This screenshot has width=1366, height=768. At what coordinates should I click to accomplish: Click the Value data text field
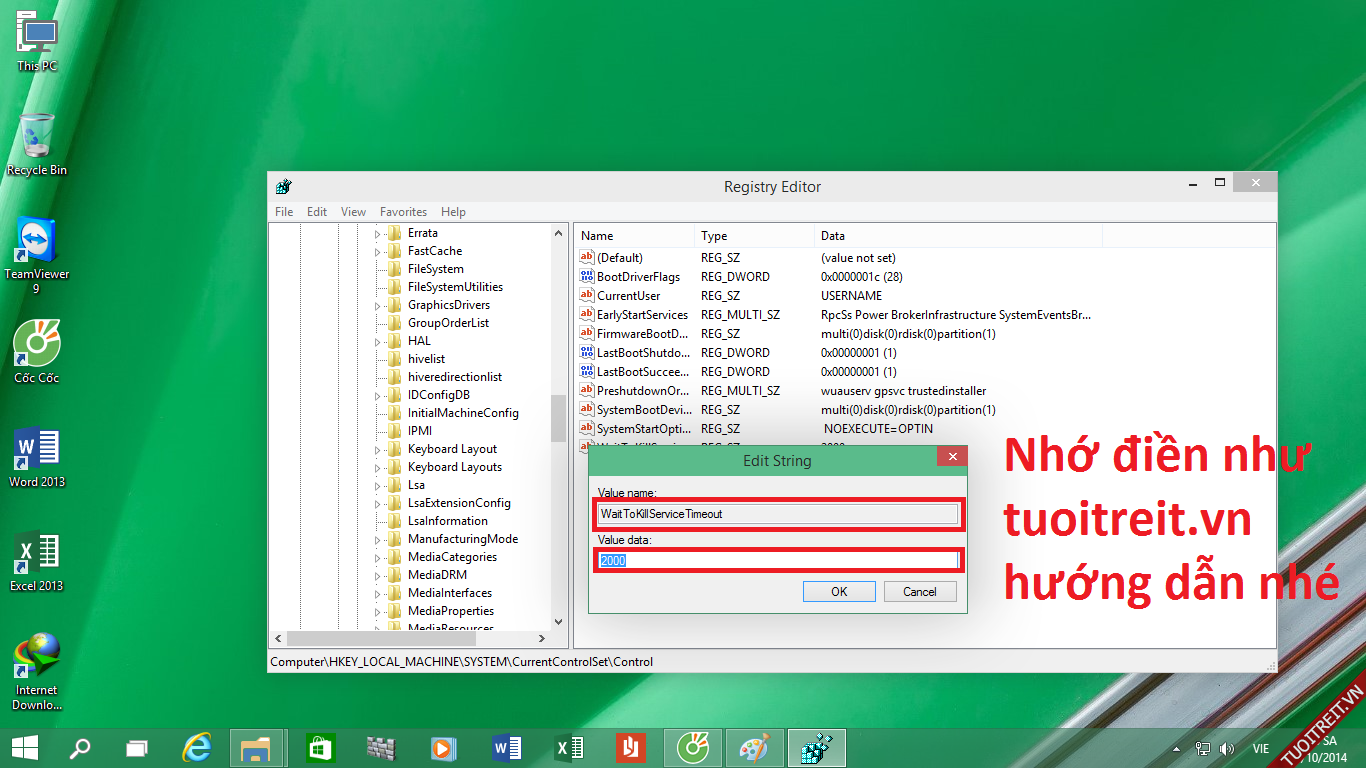pos(780,561)
